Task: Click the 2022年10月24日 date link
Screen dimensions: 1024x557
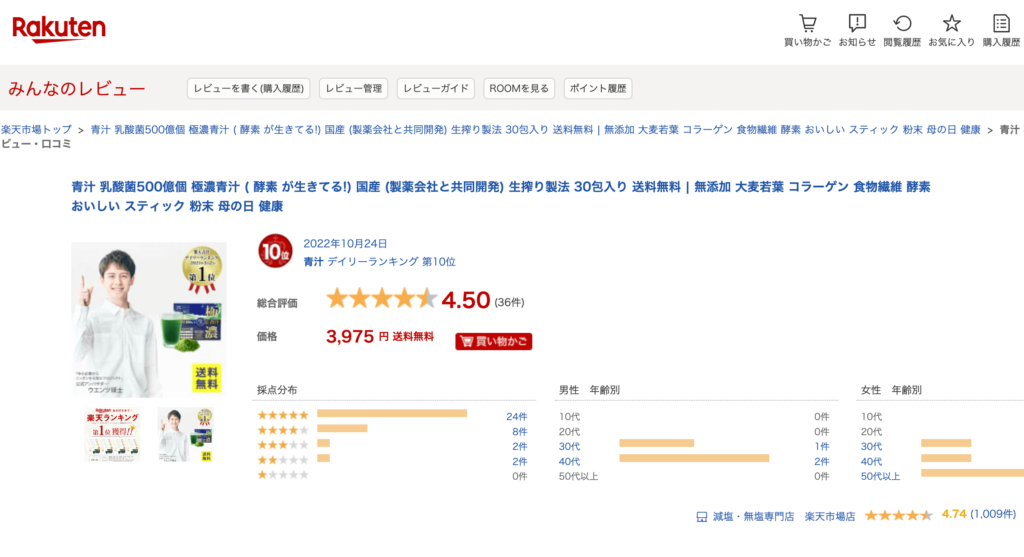Action: [x=345, y=244]
